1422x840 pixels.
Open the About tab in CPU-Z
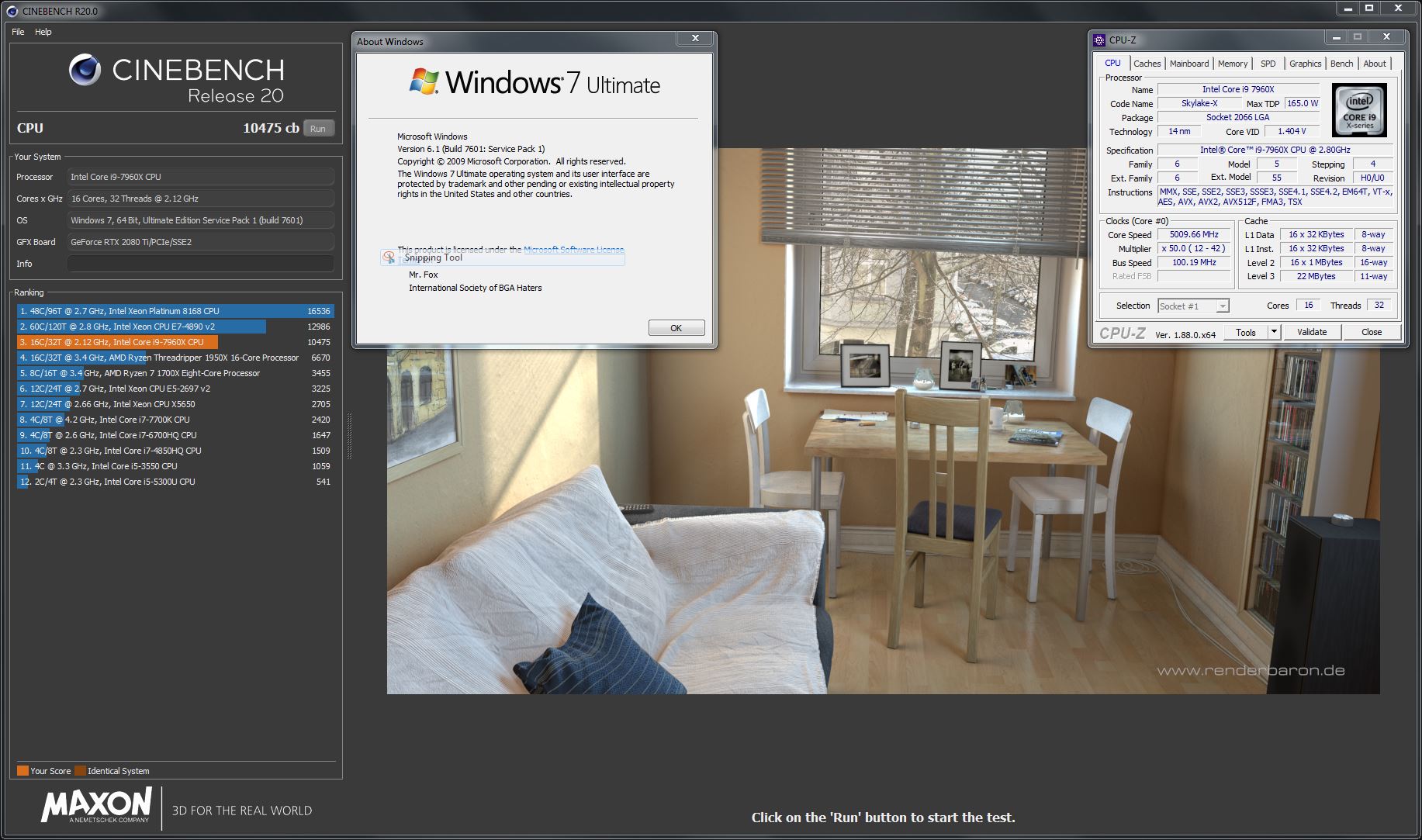1374,64
